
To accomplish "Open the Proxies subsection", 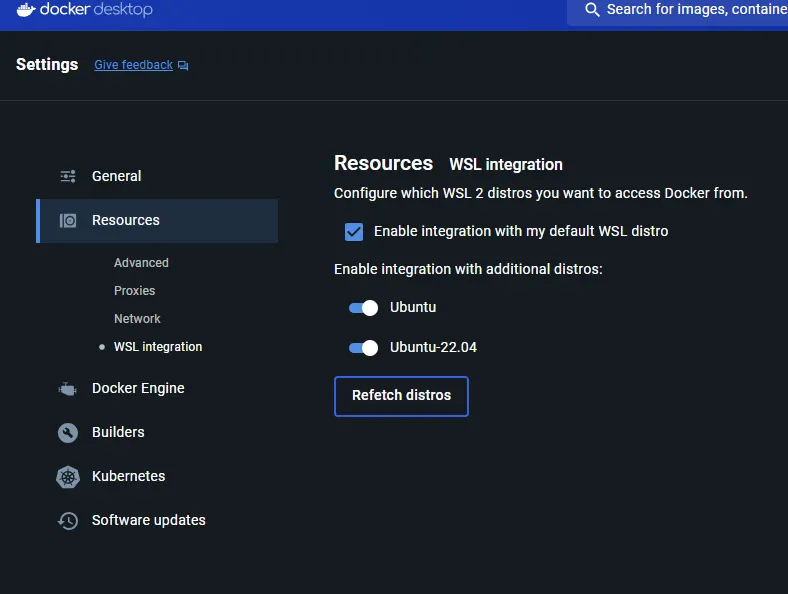I will [134, 290].
